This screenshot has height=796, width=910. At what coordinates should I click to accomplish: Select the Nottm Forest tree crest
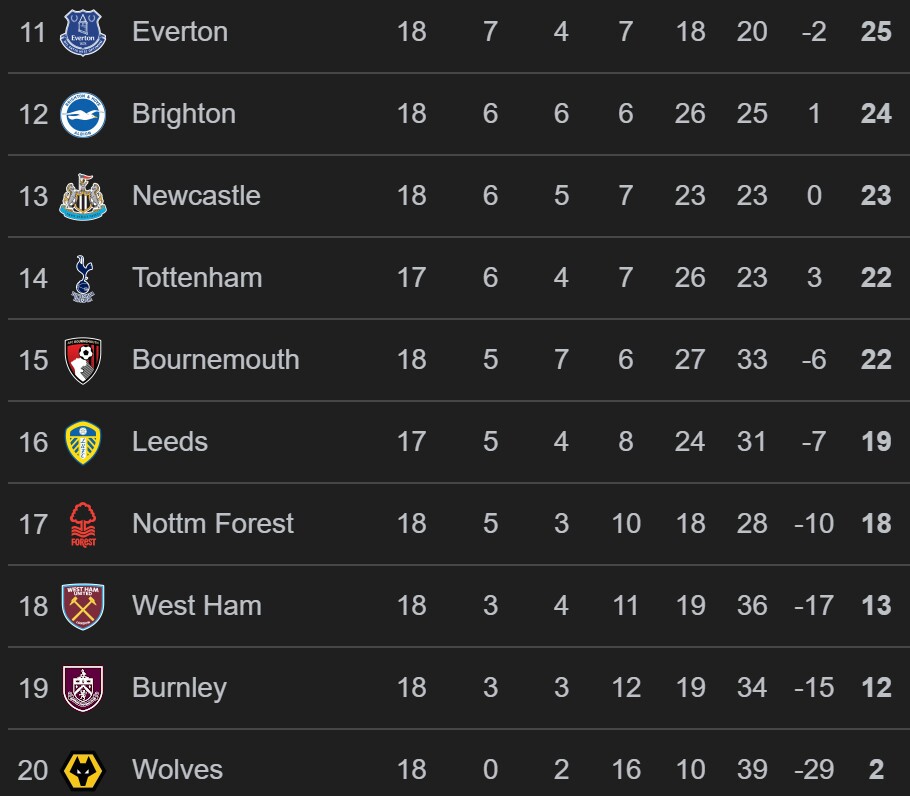click(83, 524)
